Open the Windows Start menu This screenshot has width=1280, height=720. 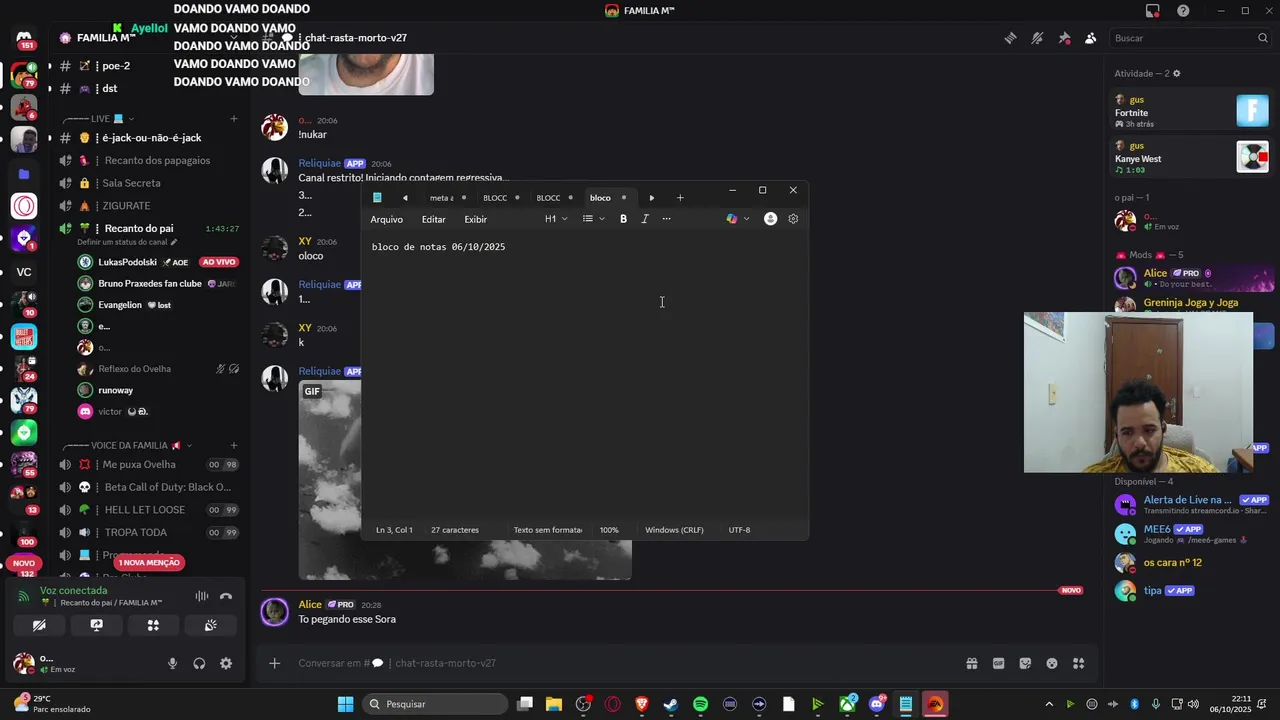click(345, 704)
